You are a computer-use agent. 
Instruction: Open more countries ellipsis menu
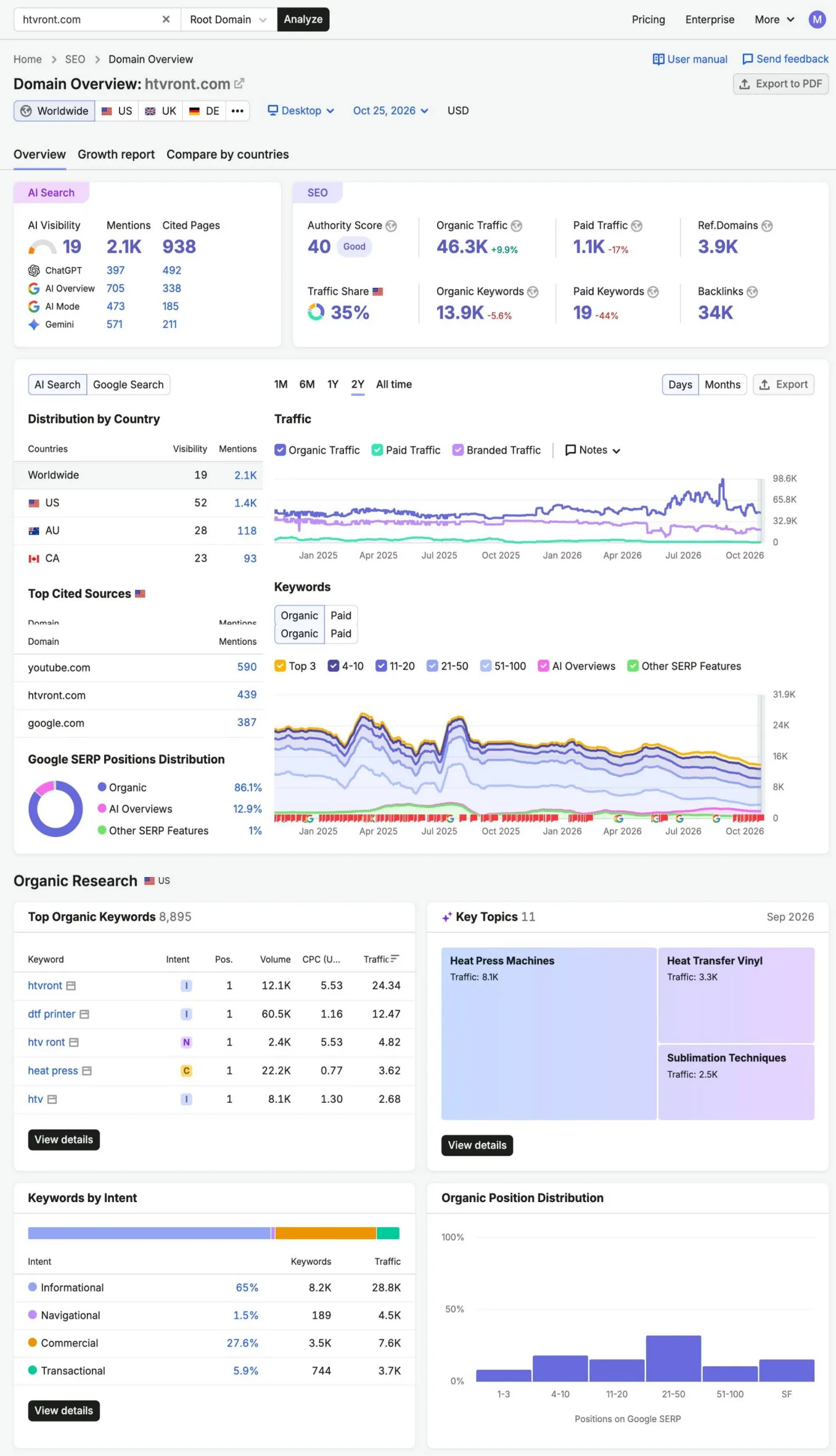[x=237, y=111]
